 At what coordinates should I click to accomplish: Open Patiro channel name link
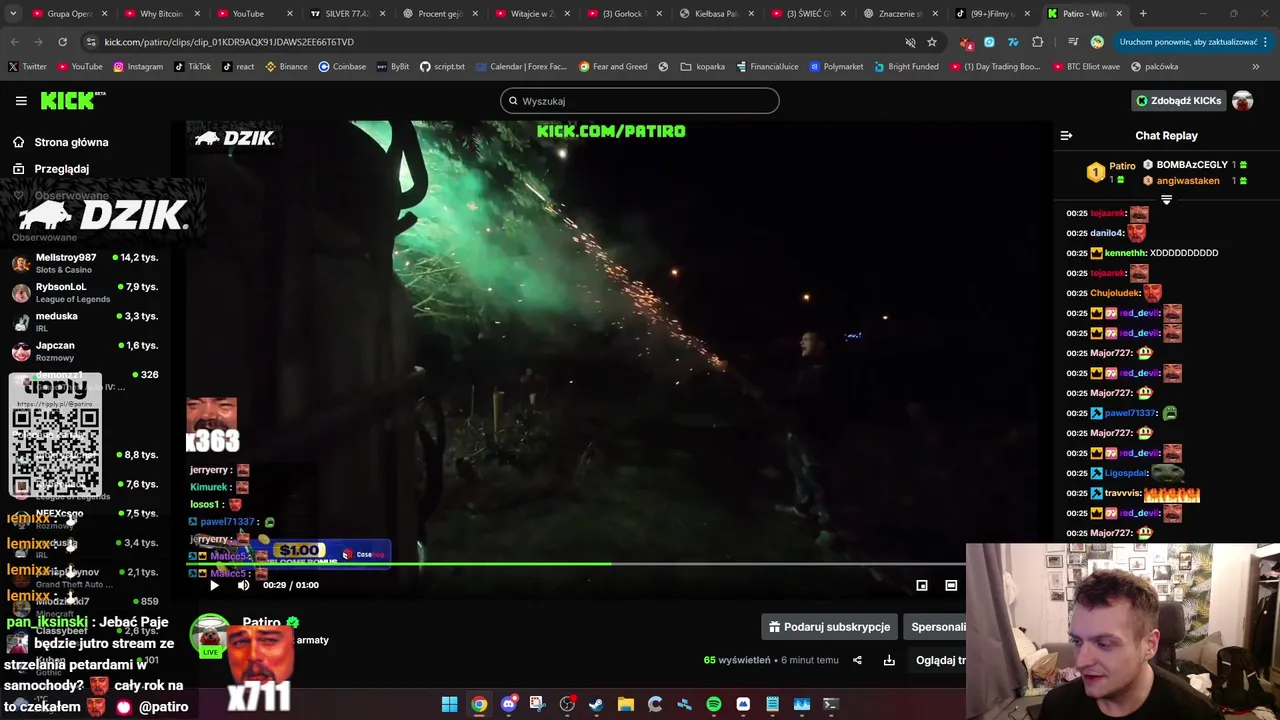(x=262, y=622)
